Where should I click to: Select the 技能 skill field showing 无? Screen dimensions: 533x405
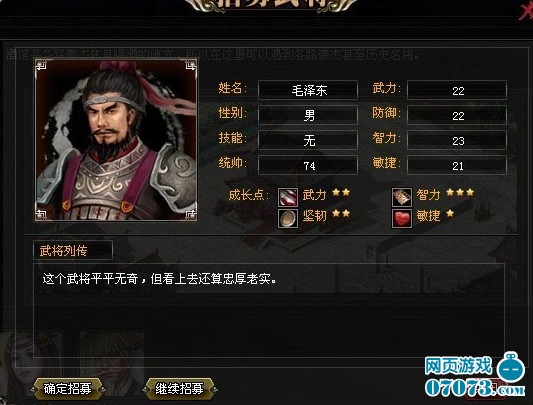pos(308,140)
